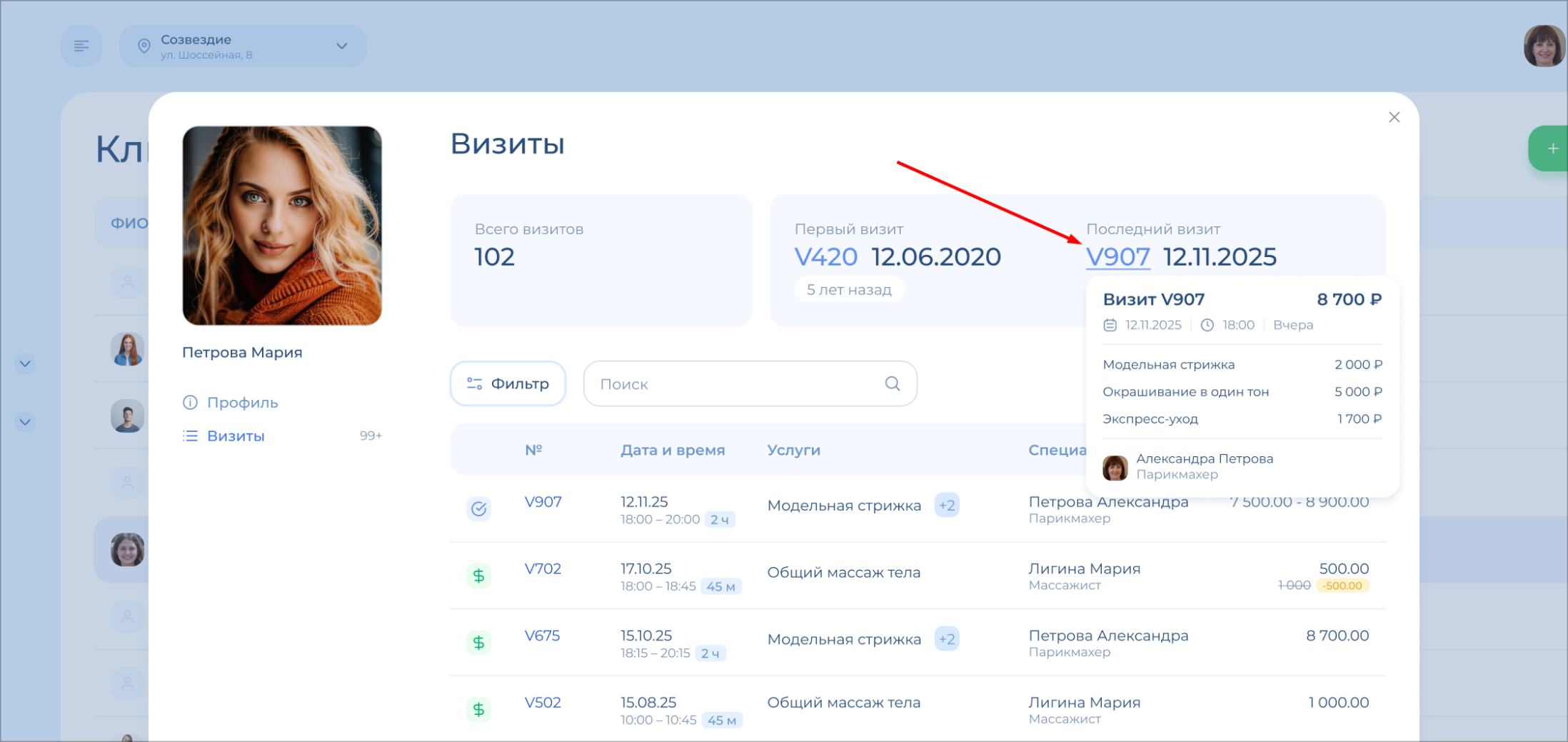Click the hamburger menu icon
Screen dimensions: 1568x742
81,46
